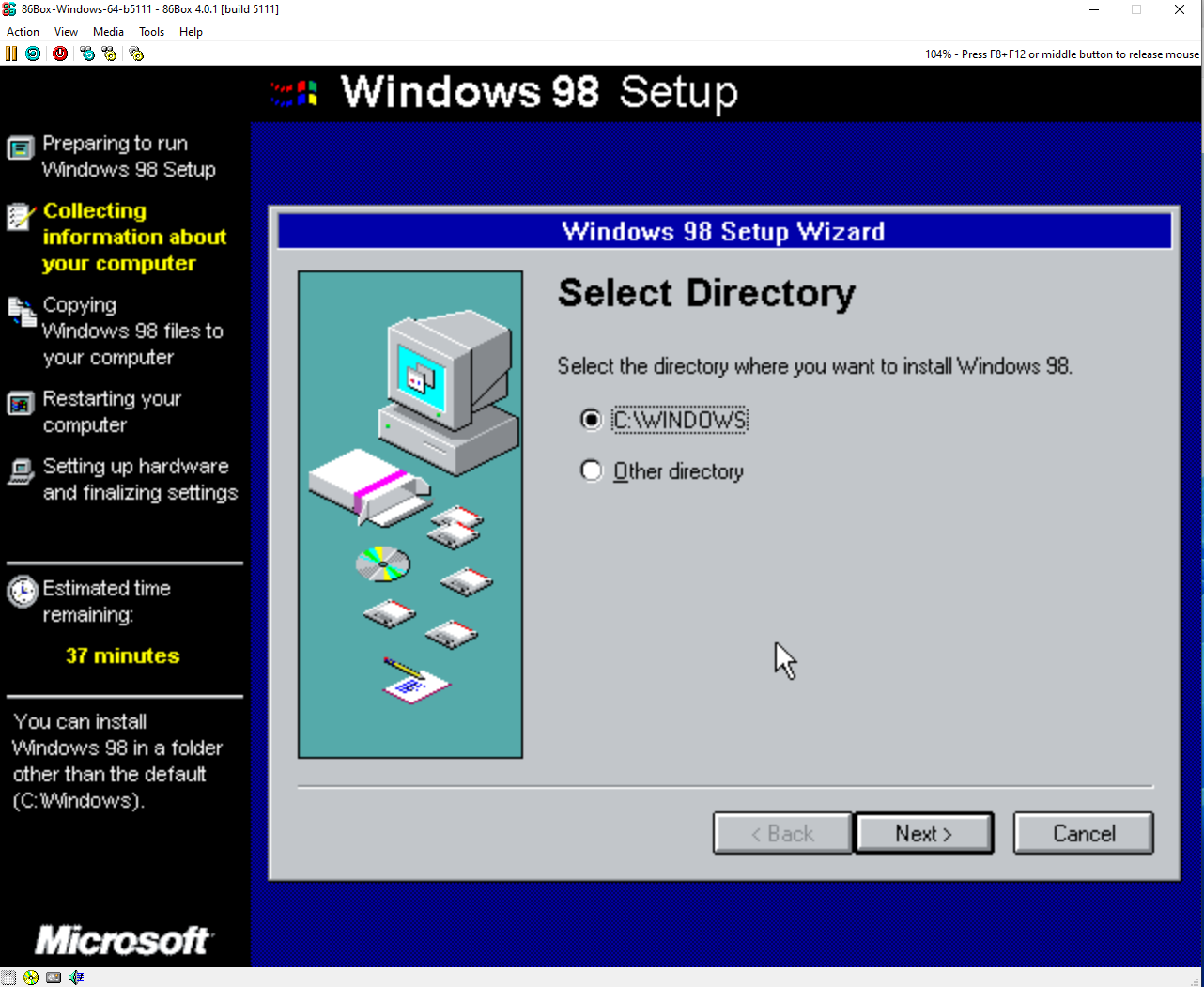Screen dimensions: 1204x987
Task: Click the Cancel button in Setup Wizard
Action: click(x=1084, y=833)
